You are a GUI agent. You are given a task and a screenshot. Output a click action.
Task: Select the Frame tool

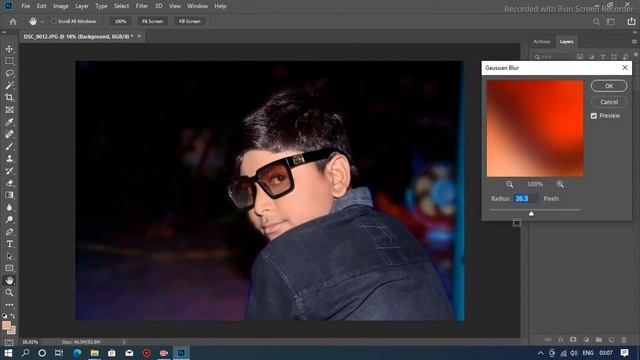point(9,110)
